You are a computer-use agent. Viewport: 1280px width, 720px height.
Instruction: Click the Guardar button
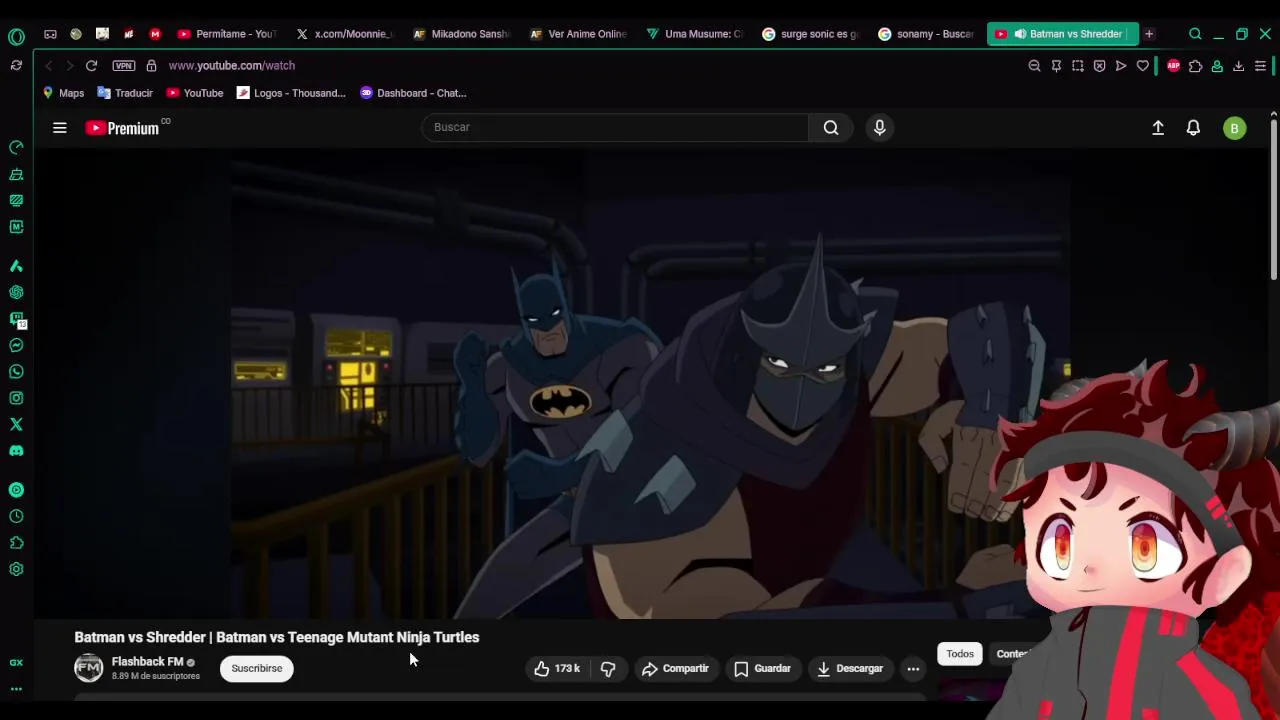(x=762, y=669)
